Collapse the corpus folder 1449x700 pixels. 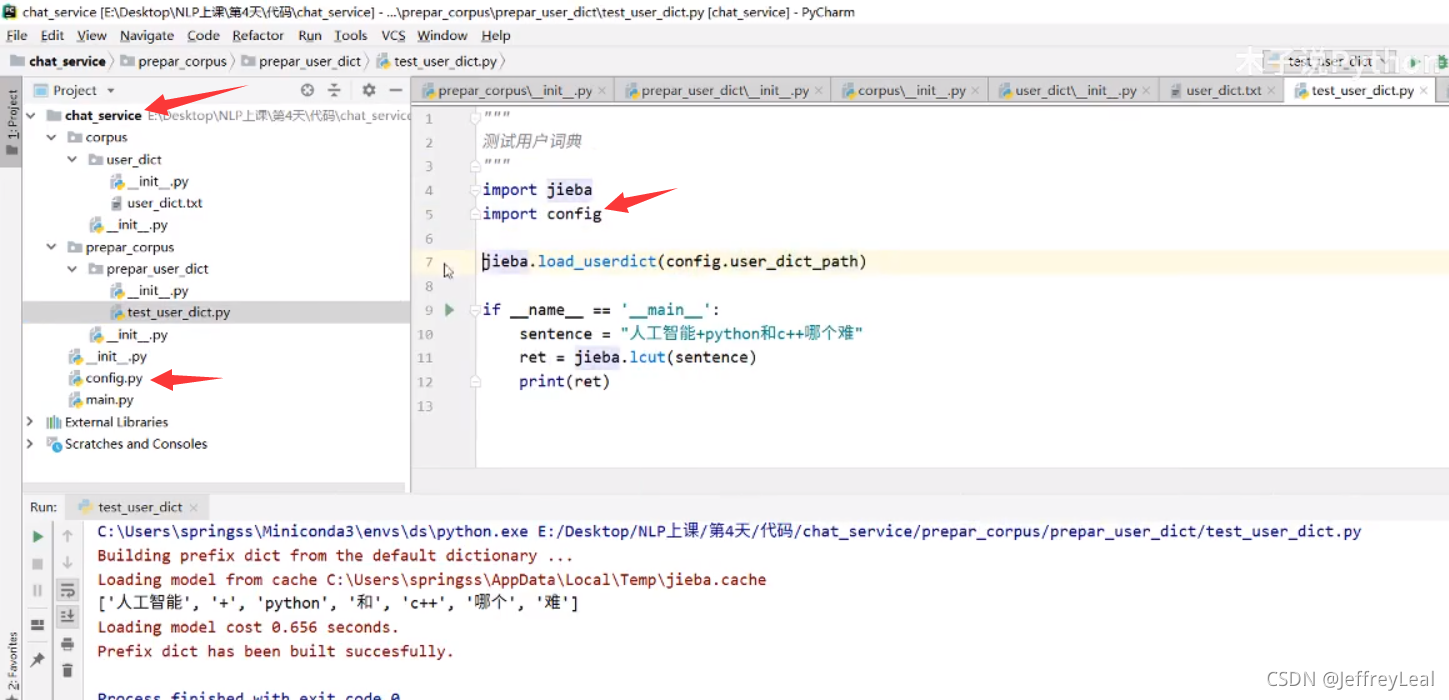tap(52, 137)
